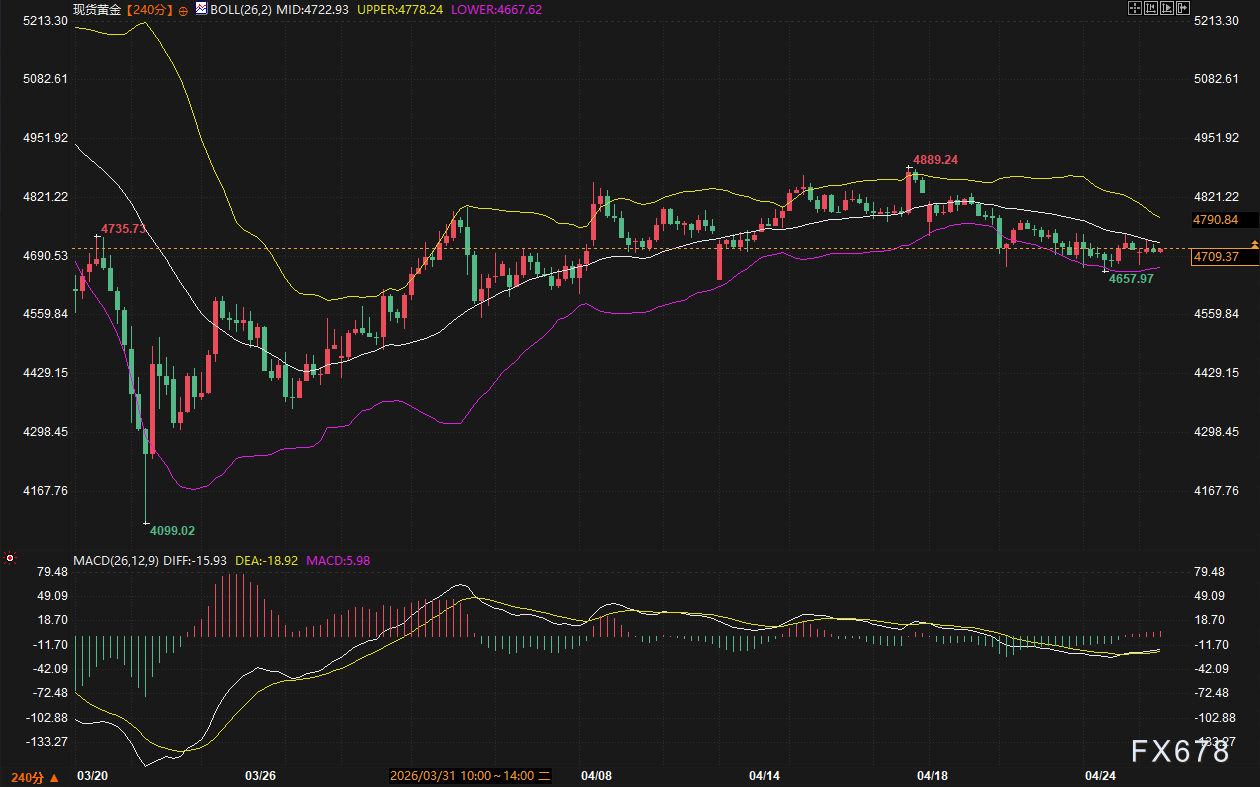Click the orange circled-plus icon beside 240分

click(183, 9)
